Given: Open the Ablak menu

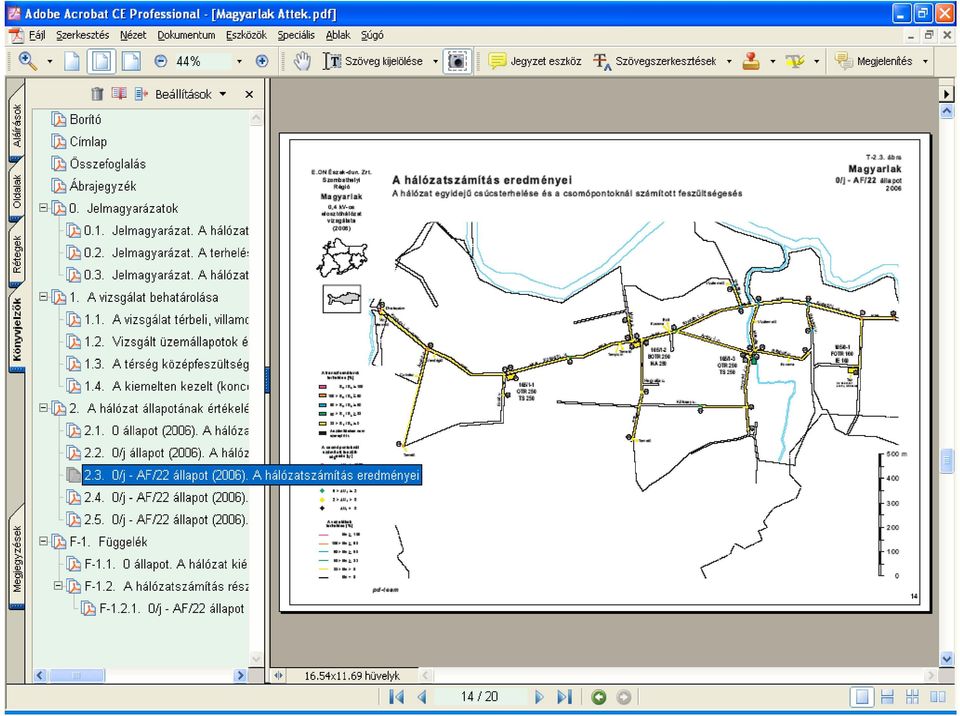Looking at the screenshot, I should 338,35.
